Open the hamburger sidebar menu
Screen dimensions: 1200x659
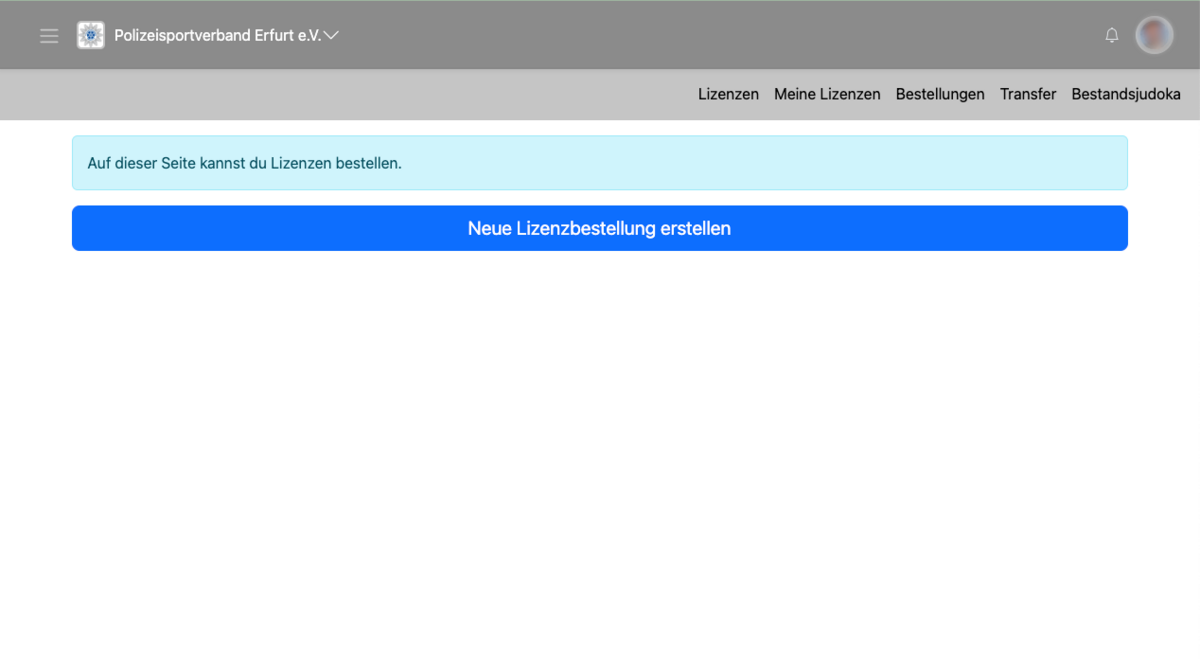click(49, 36)
